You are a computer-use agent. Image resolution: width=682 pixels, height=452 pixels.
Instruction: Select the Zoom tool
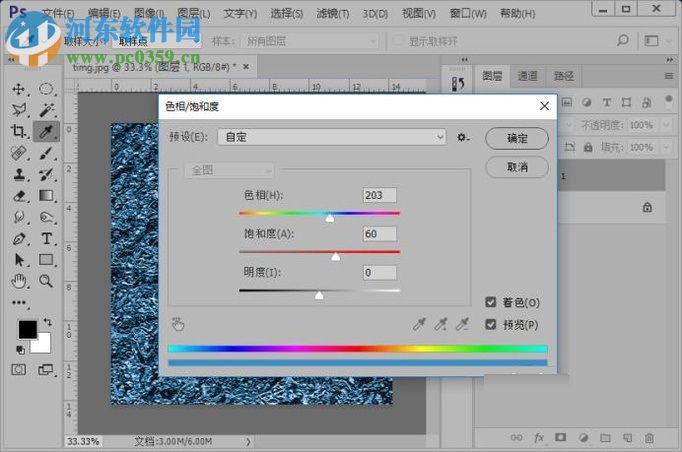[46, 281]
